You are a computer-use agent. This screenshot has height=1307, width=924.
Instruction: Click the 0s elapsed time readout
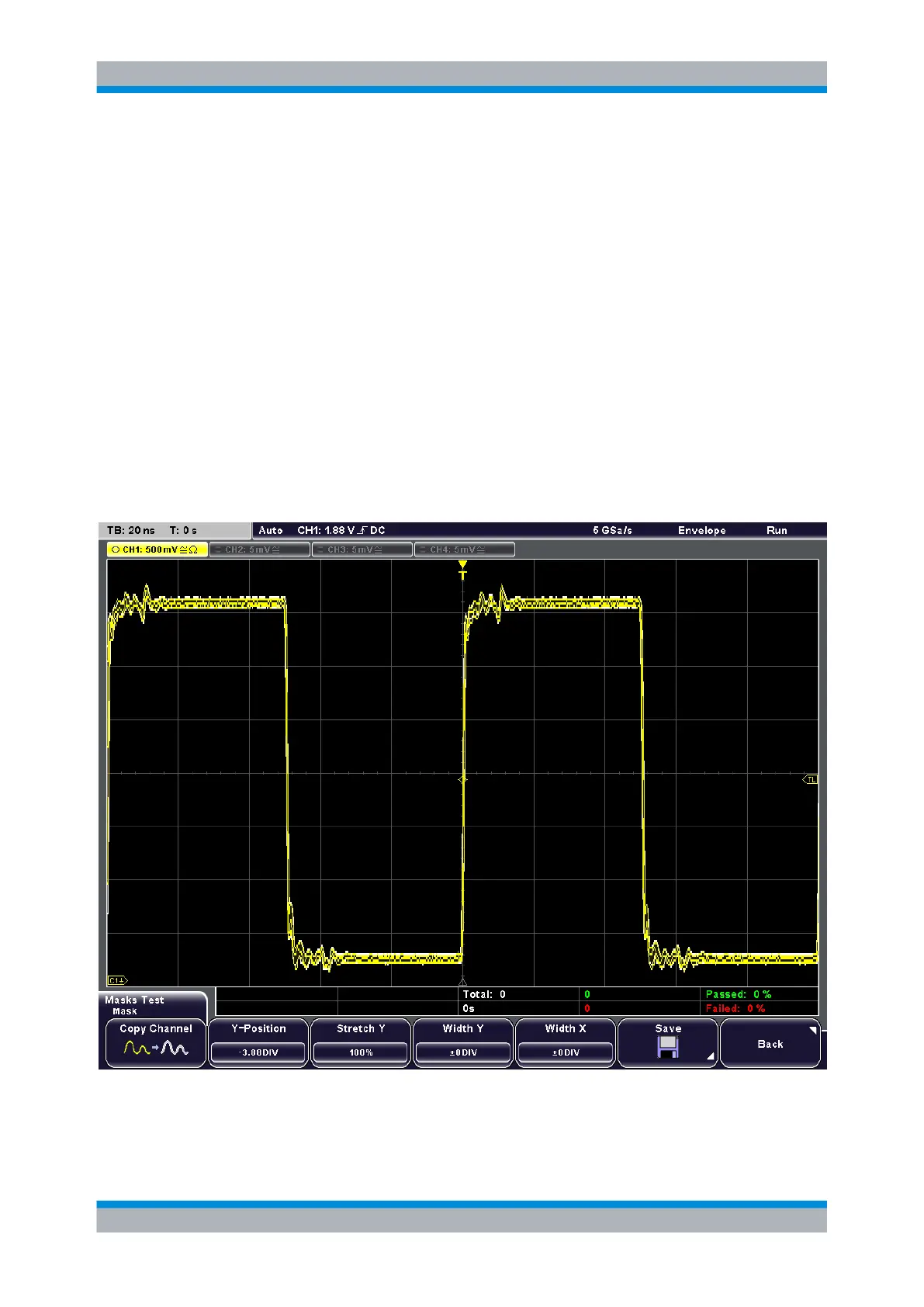tap(469, 1008)
